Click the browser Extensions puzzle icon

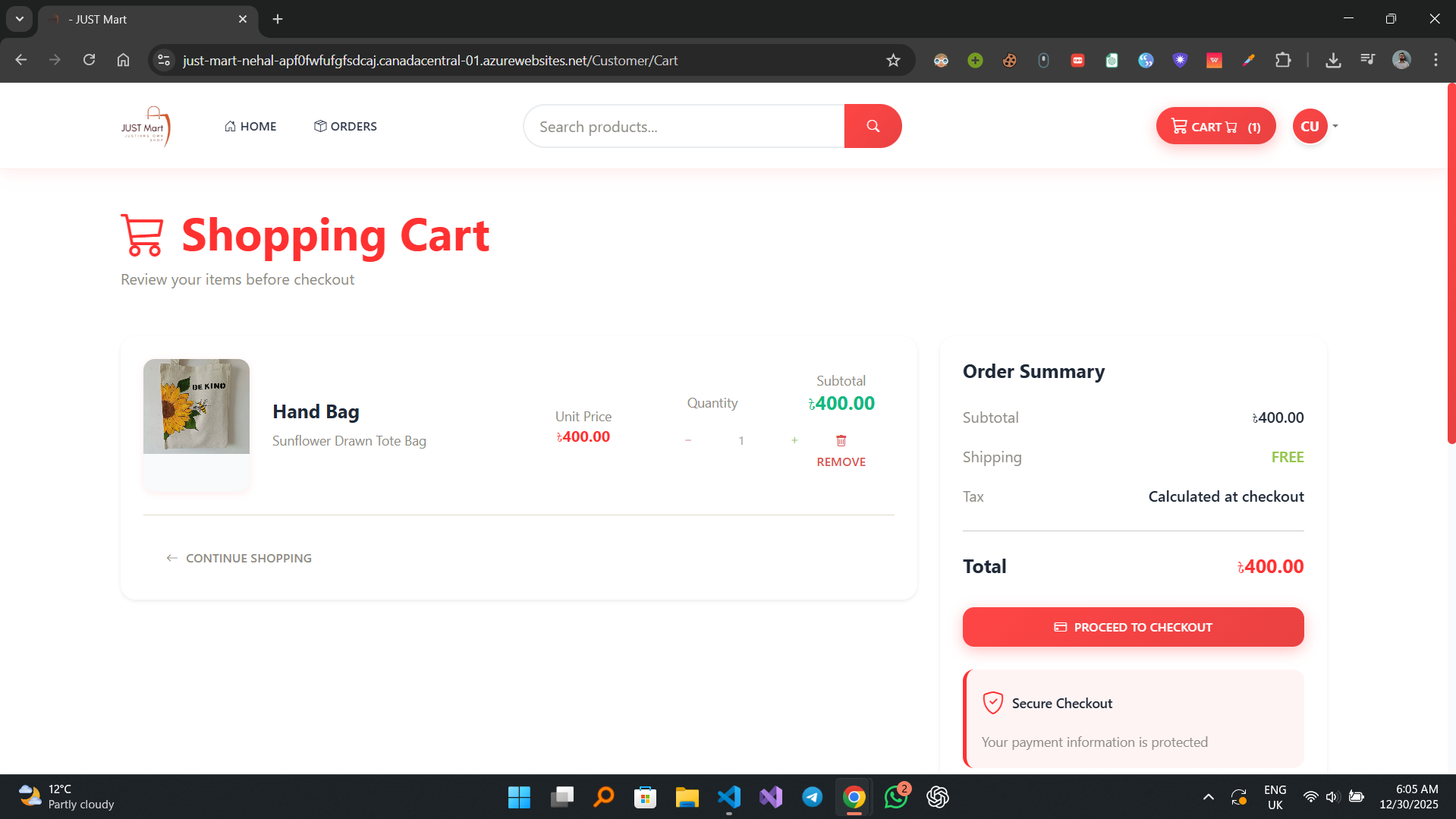coord(1284,60)
